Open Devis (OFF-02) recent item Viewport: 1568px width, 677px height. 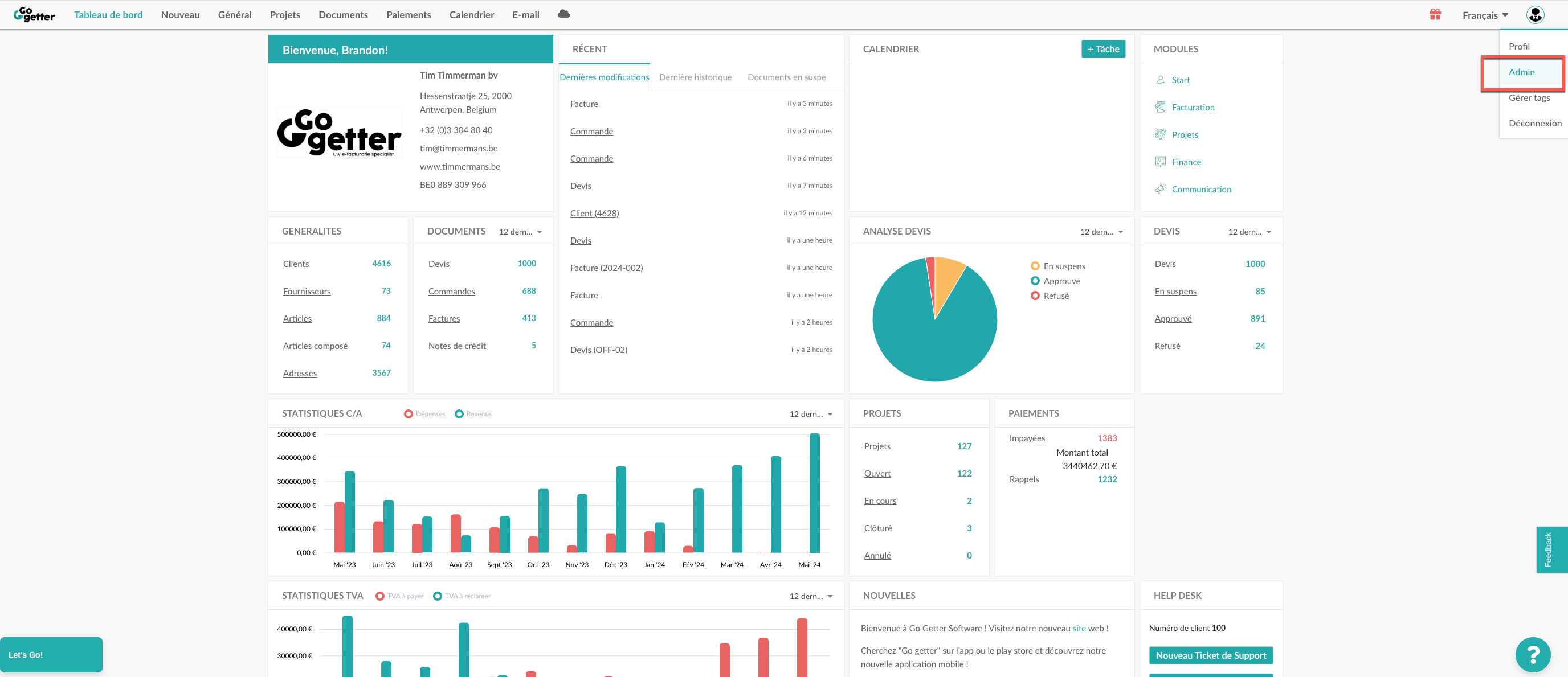(599, 350)
